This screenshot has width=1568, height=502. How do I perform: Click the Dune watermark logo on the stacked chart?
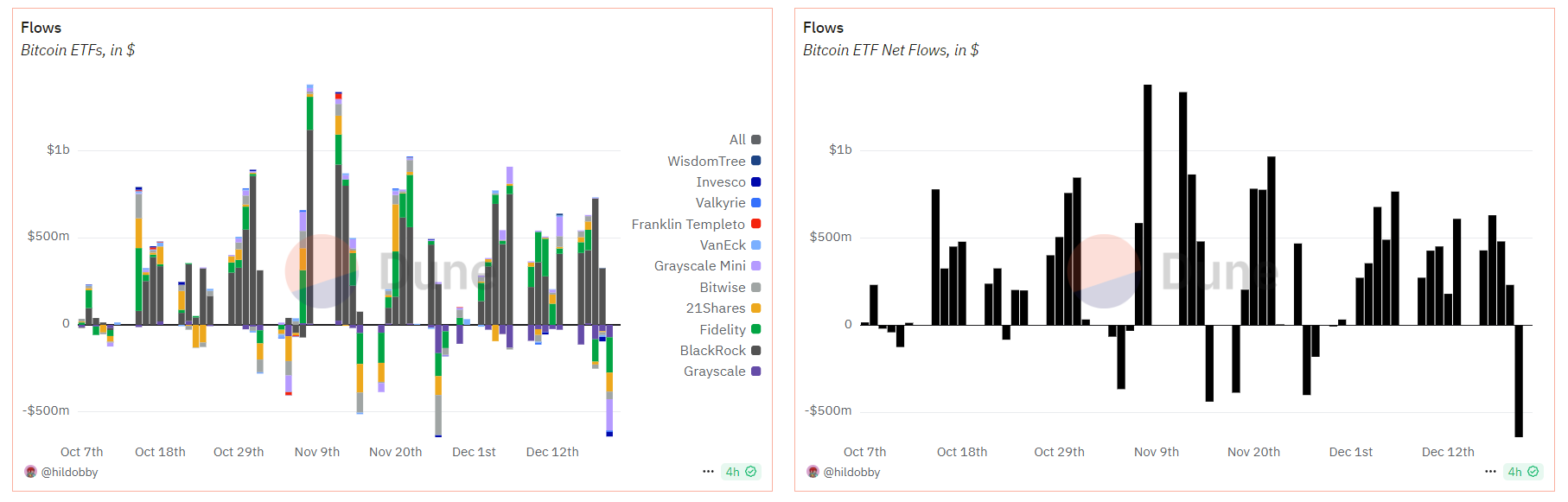coord(322,271)
